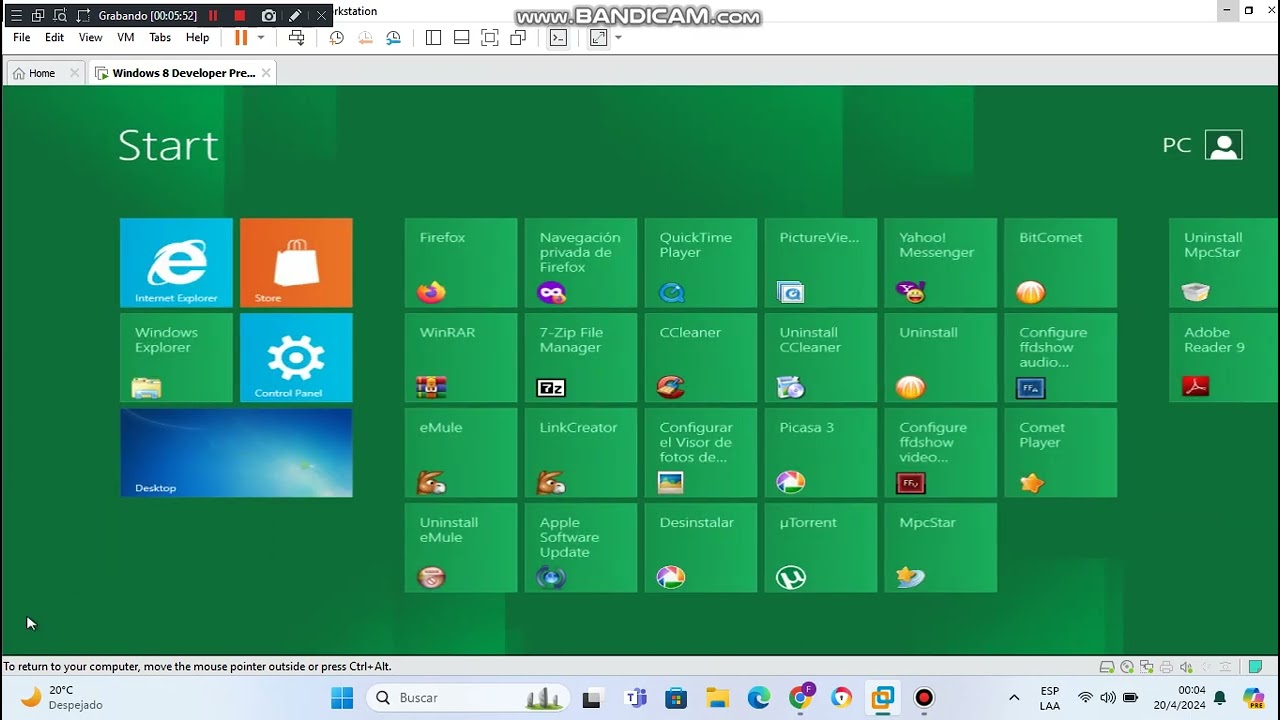Launch the Firefox tile
The height and width of the screenshot is (720, 1280).
[461, 262]
